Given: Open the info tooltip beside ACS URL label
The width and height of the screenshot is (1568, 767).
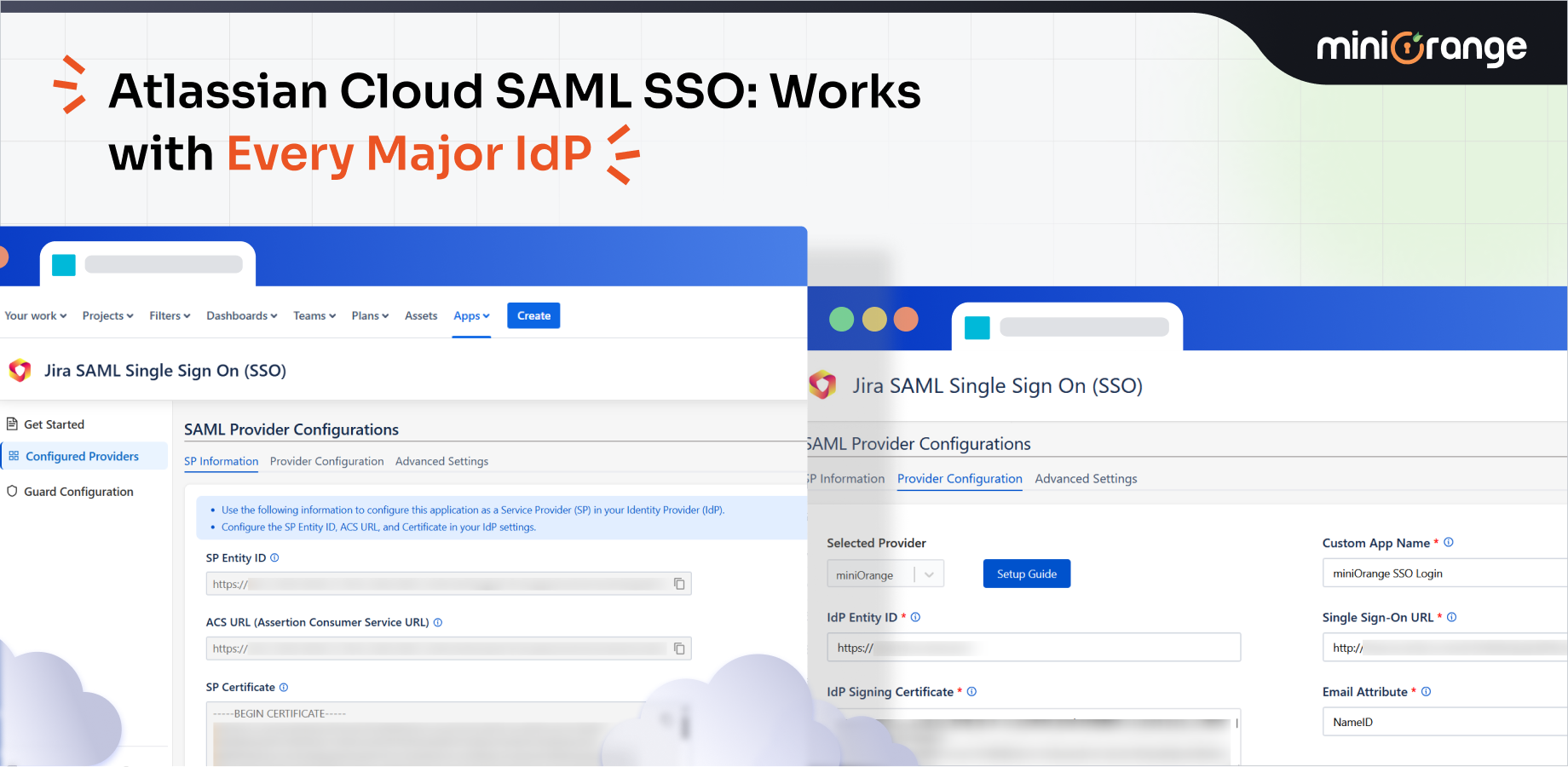Looking at the screenshot, I should [438, 622].
